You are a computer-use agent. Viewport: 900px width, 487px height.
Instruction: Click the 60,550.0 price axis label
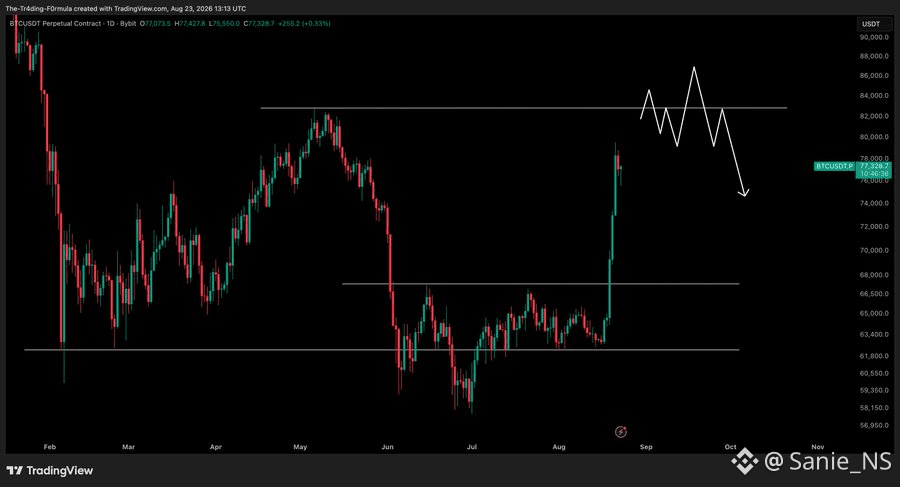874,373
